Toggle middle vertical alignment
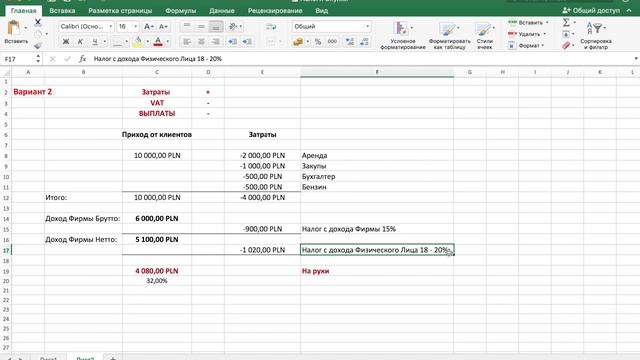640x360 pixels. [x=201, y=27]
